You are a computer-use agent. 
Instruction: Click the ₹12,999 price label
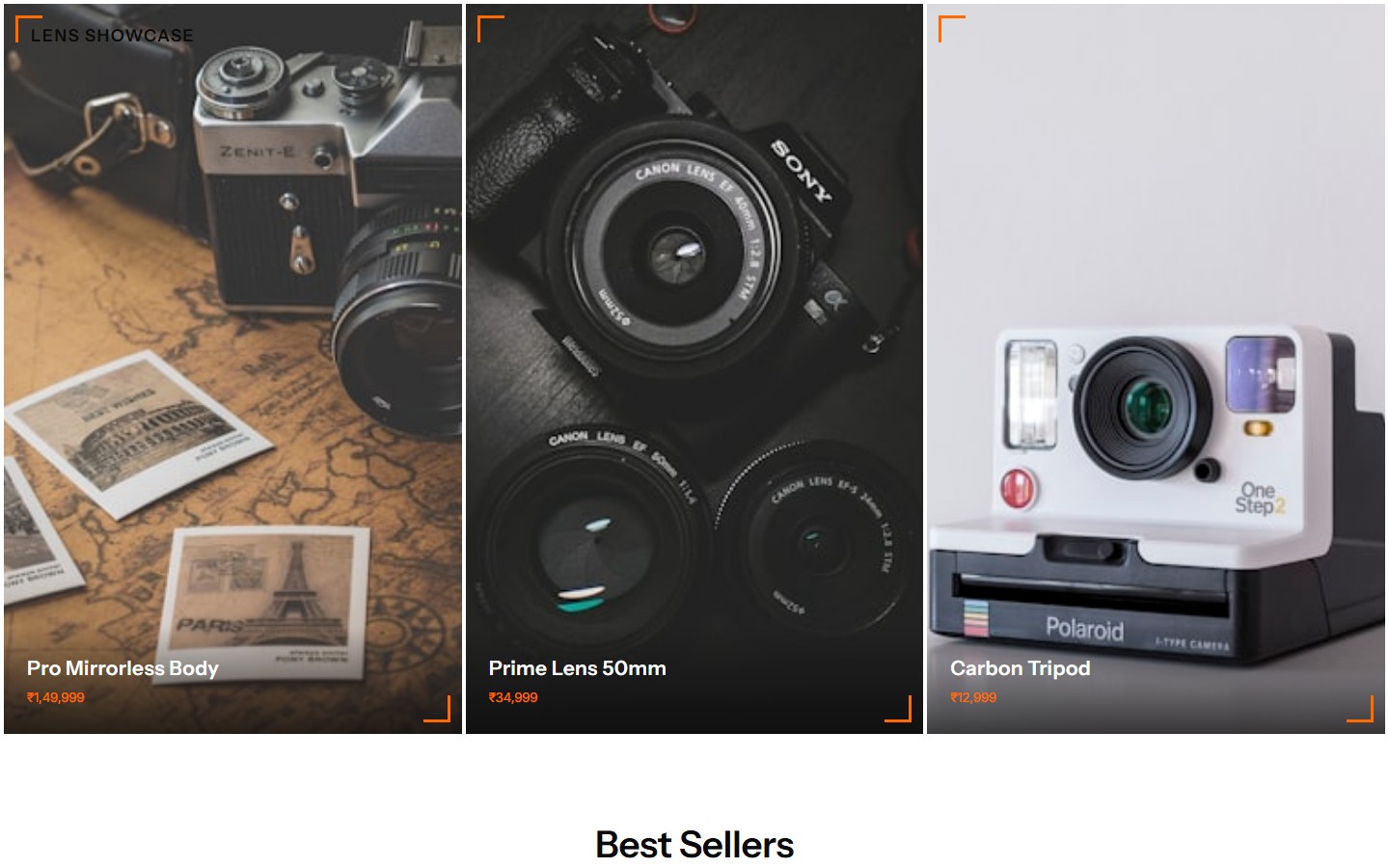(x=973, y=697)
